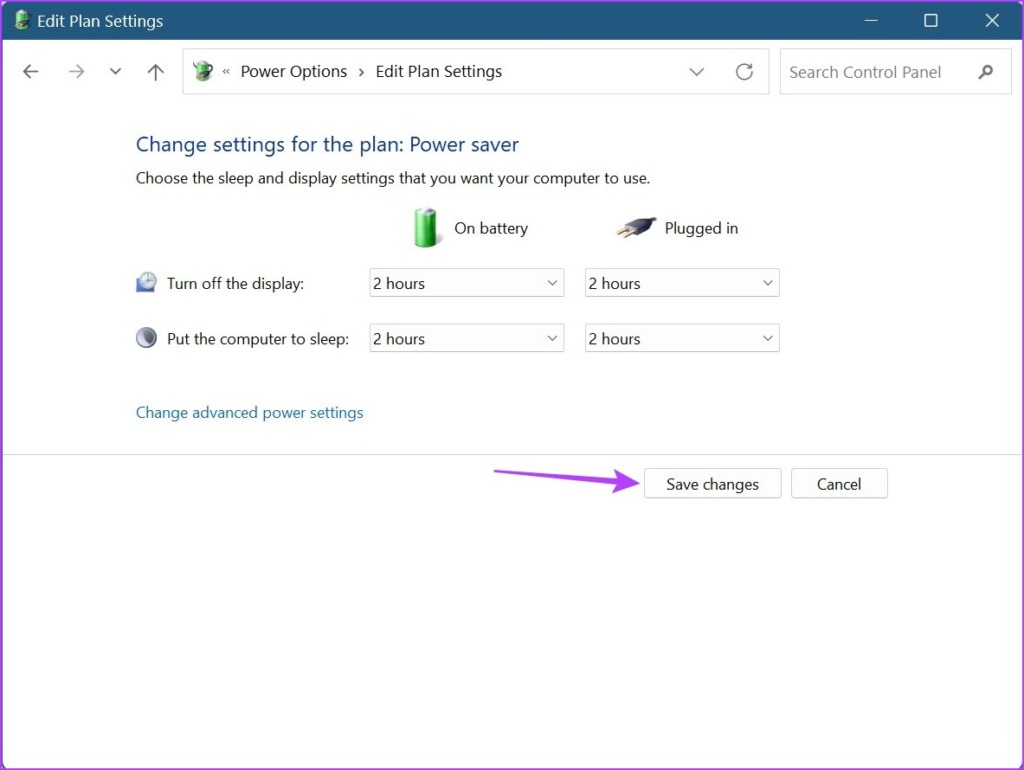
Task: Open Change advanced power settings link
Action: click(249, 412)
